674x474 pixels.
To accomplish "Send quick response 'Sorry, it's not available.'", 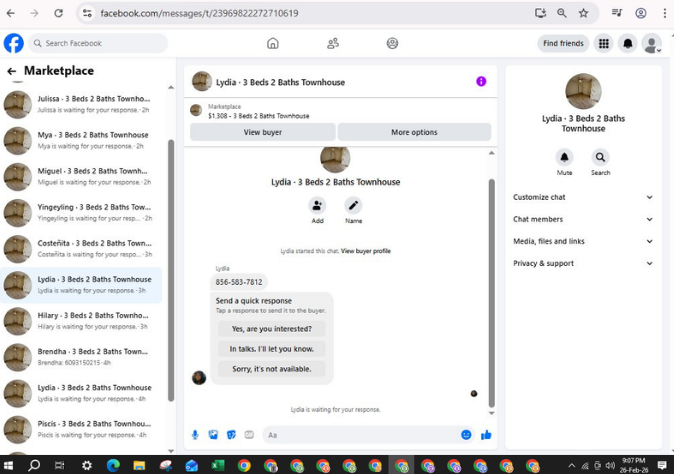I will point(272,369).
